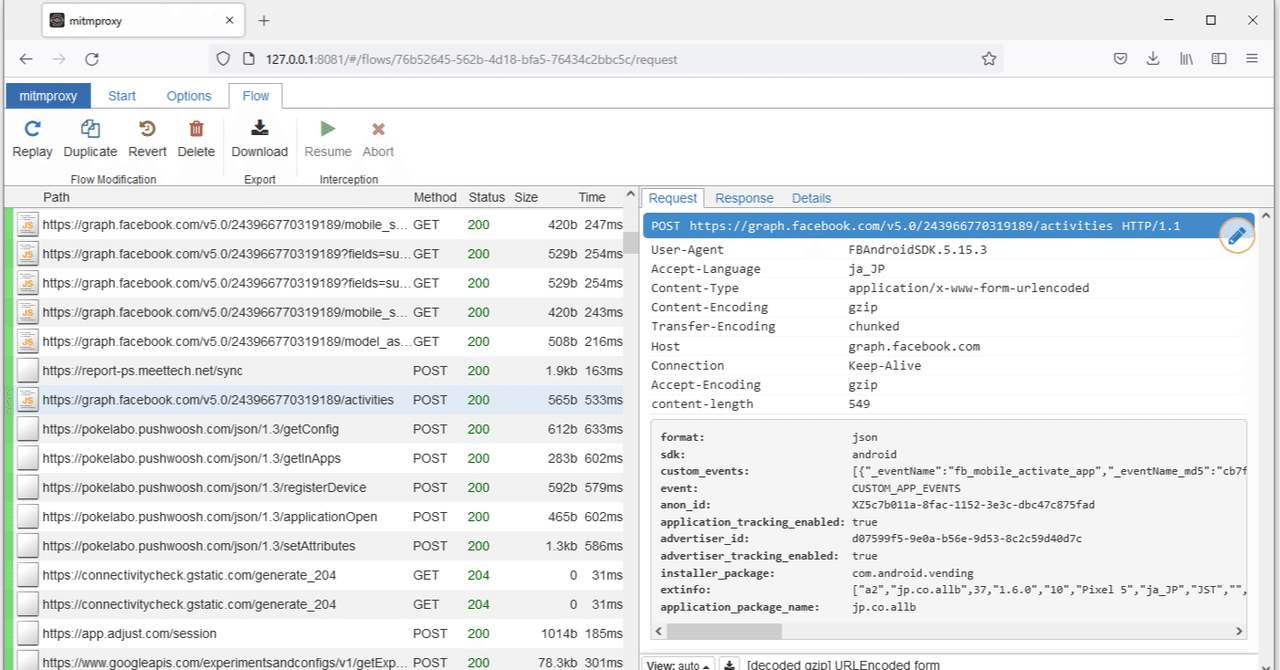This screenshot has height=670, width=1280.
Task: Switch to the Options tab
Action: click(x=189, y=96)
